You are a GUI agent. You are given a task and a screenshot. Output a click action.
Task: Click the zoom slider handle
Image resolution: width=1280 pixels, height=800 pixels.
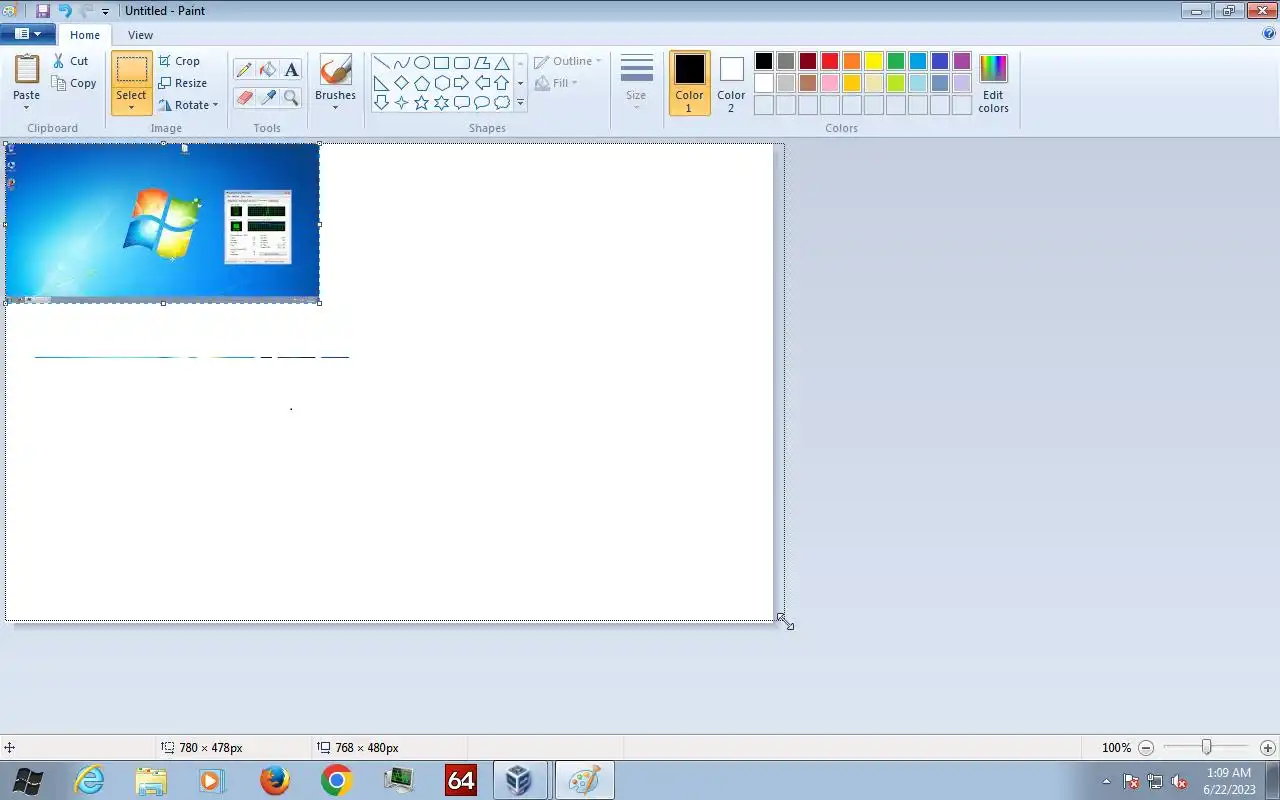click(1207, 747)
